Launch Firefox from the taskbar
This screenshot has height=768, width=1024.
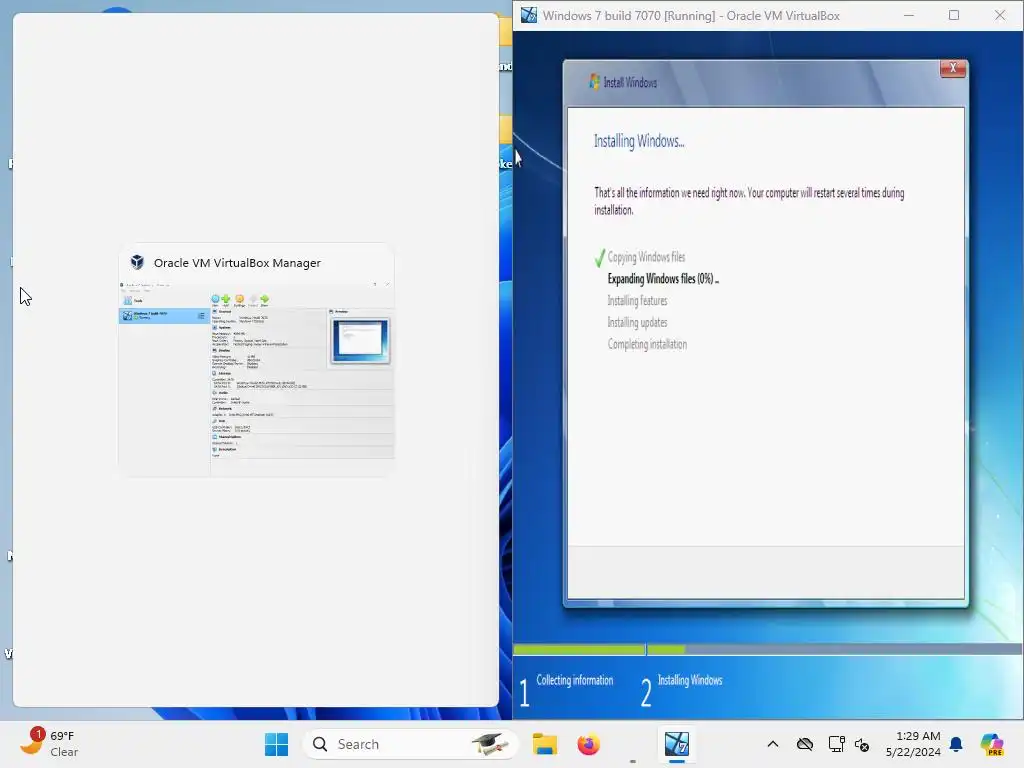coord(588,744)
